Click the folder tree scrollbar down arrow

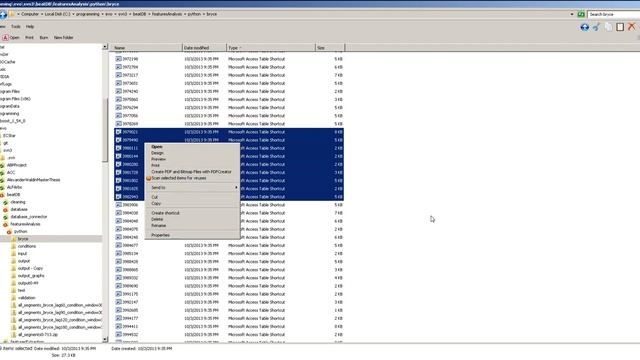[x=105, y=339]
